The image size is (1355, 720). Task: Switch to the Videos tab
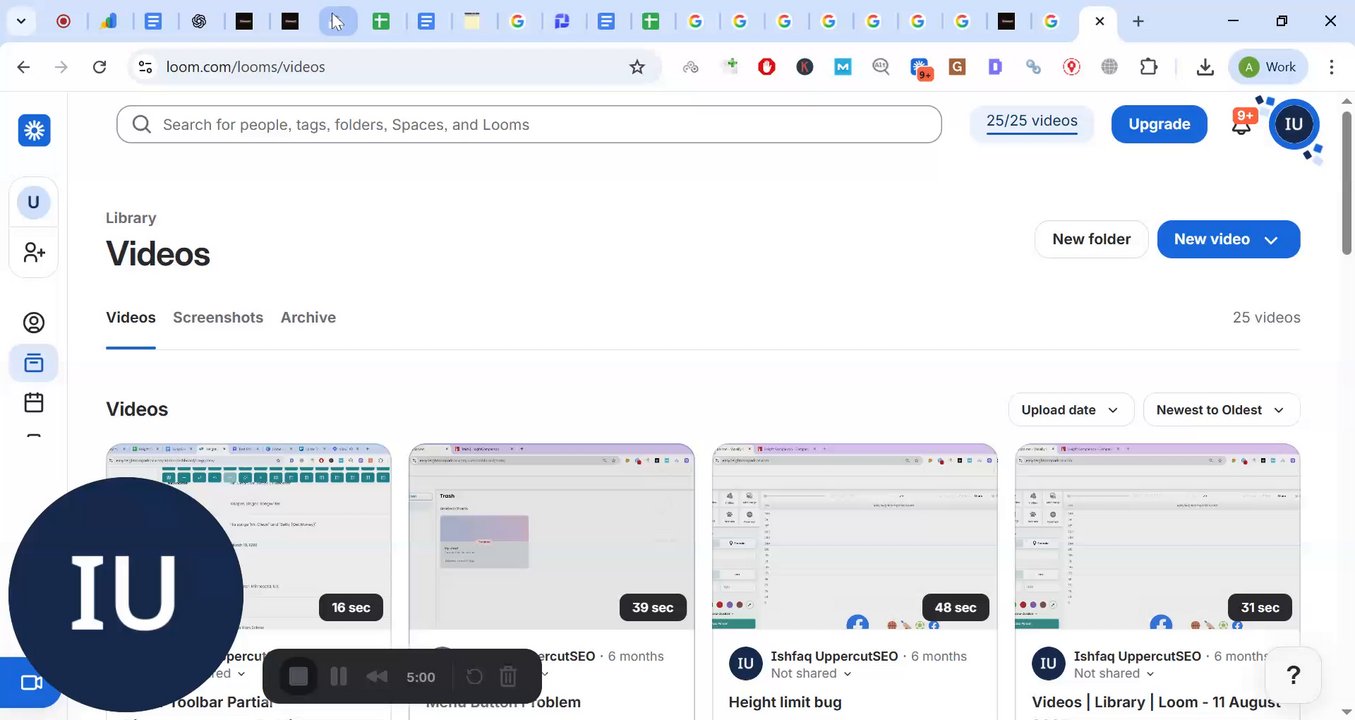tap(131, 317)
